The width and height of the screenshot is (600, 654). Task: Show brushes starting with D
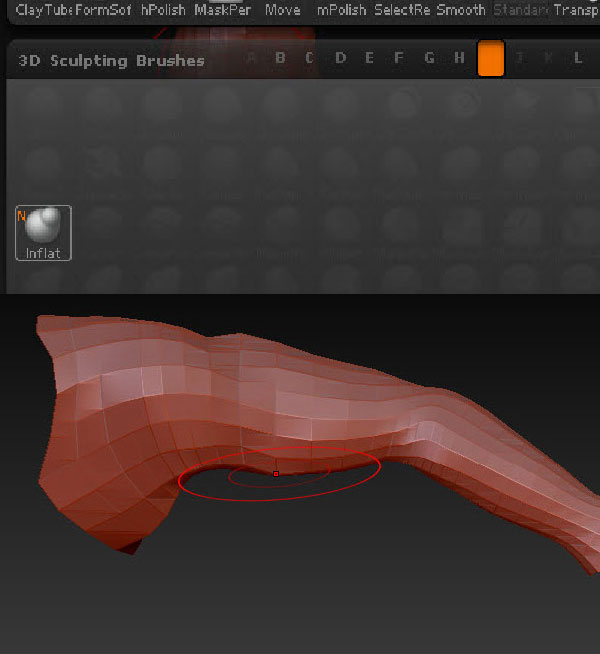click(x=340, y=59)
